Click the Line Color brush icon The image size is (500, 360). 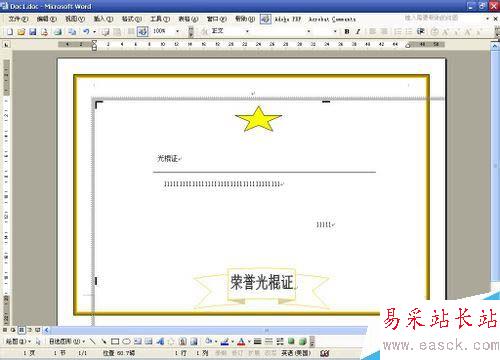[x=225, y=341]
